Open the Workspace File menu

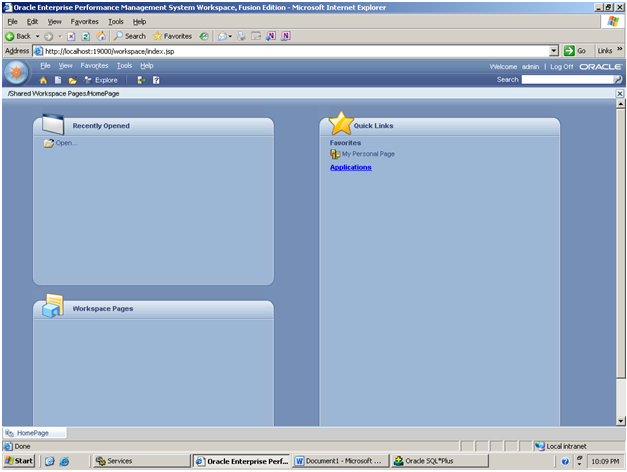click(45, 66)
